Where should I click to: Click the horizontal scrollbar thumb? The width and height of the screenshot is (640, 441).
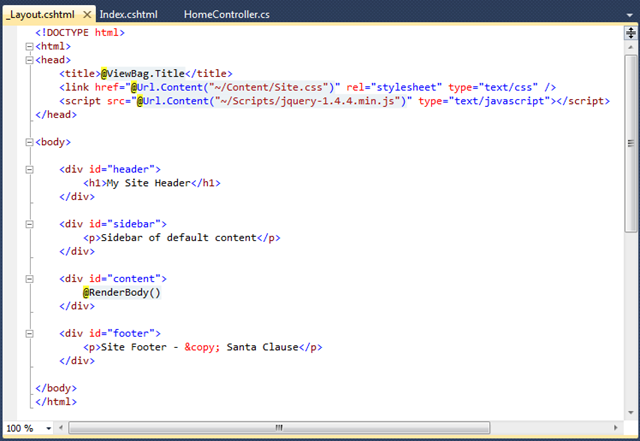click(279, 428)
